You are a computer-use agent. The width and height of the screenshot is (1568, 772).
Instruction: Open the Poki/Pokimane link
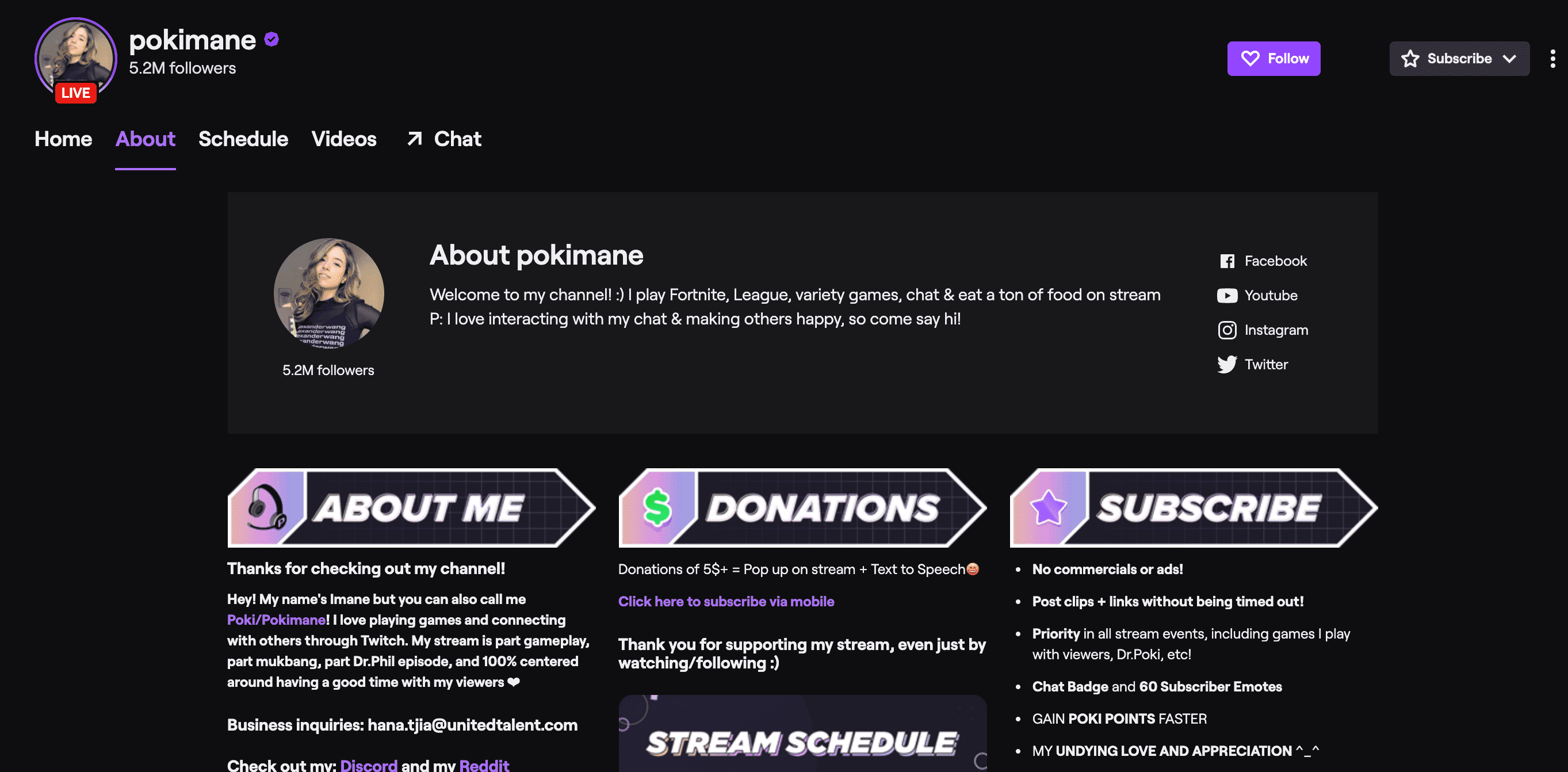(x=276, y=620)
